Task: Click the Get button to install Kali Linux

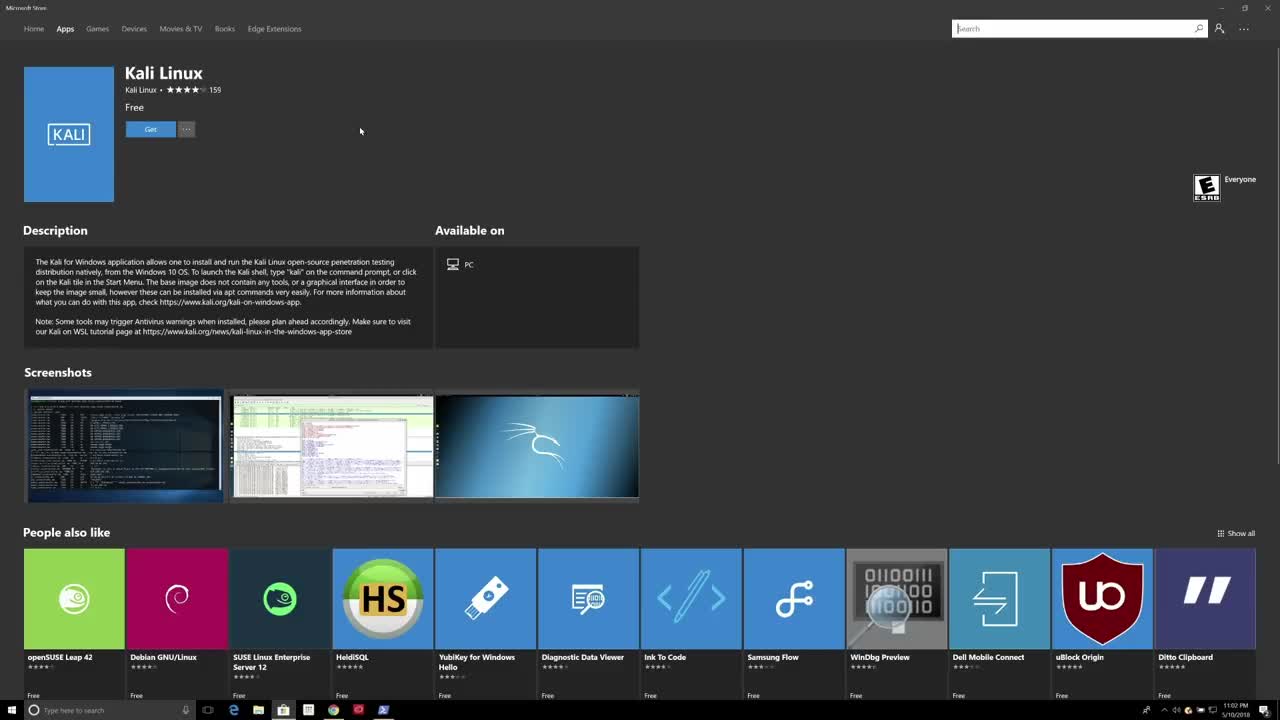Action: pyautogui.click(x=150, y=129)
